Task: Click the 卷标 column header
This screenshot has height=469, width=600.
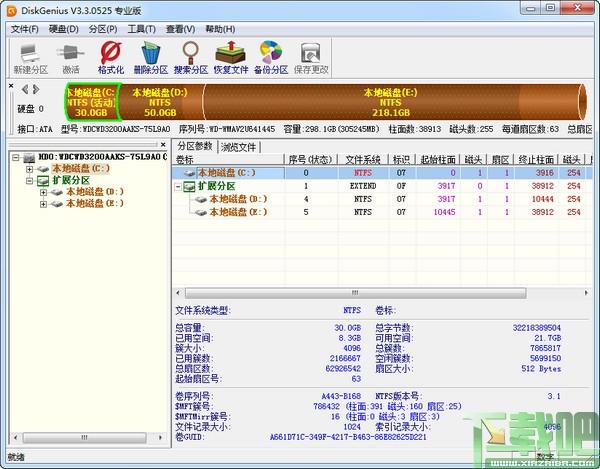Action: (228, 160)
